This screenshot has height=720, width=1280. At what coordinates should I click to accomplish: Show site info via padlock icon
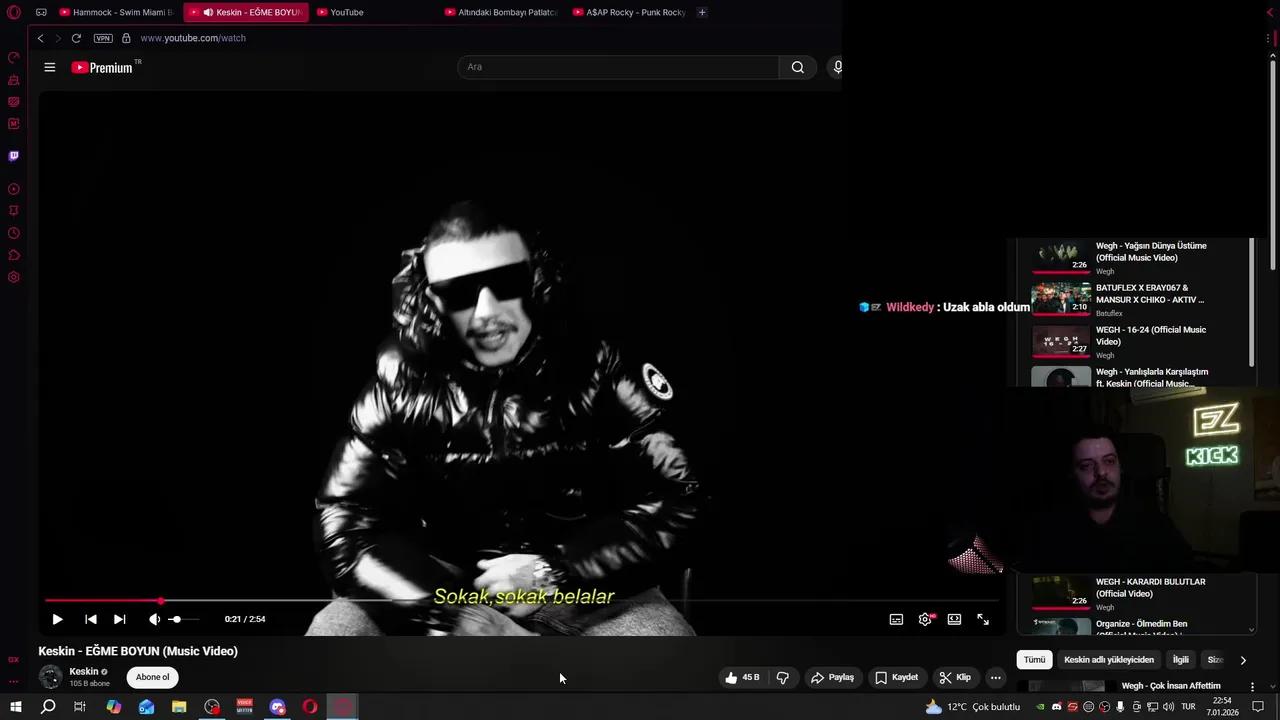pos(126,38)
